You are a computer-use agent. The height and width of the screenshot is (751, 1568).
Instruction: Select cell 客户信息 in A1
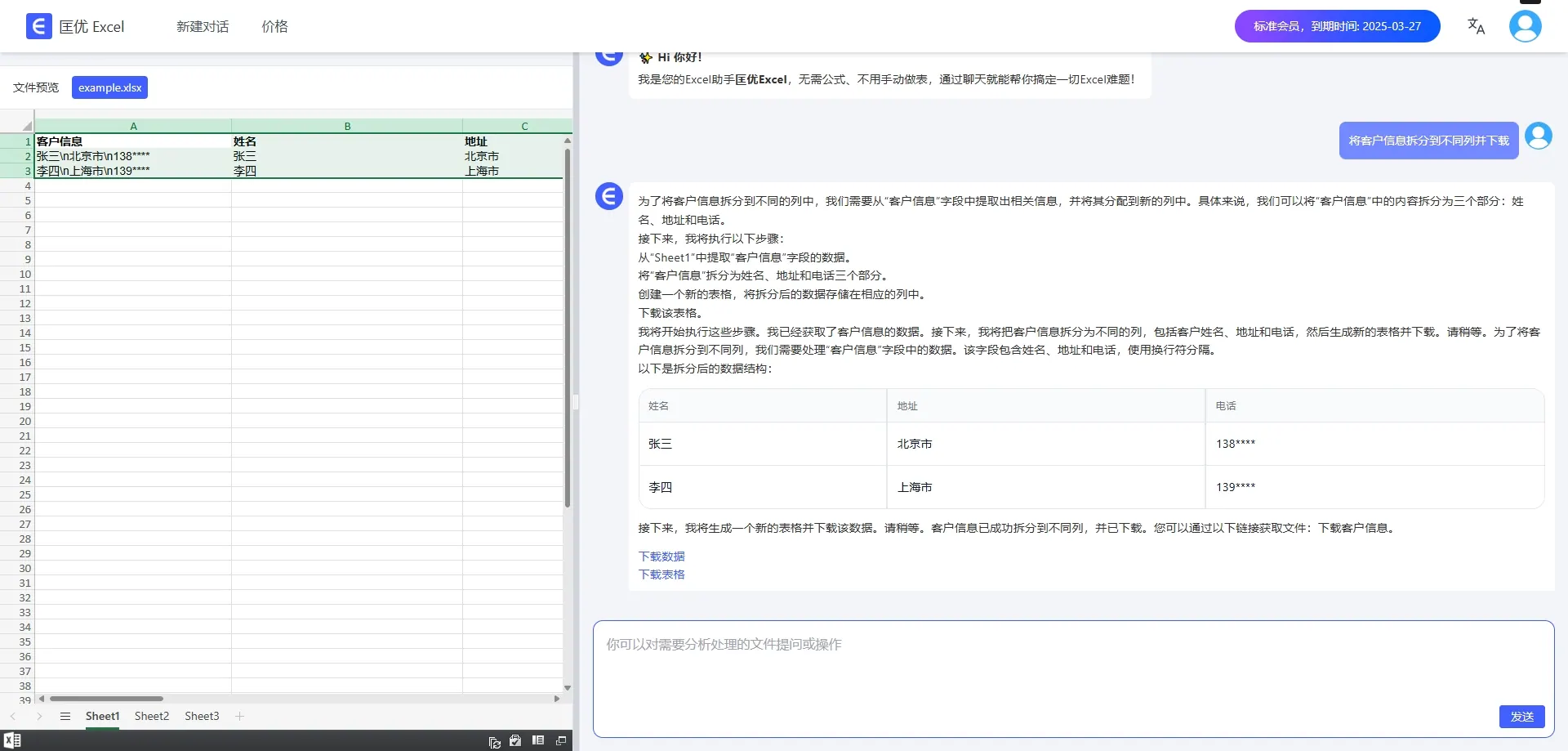tap(133, 141)
